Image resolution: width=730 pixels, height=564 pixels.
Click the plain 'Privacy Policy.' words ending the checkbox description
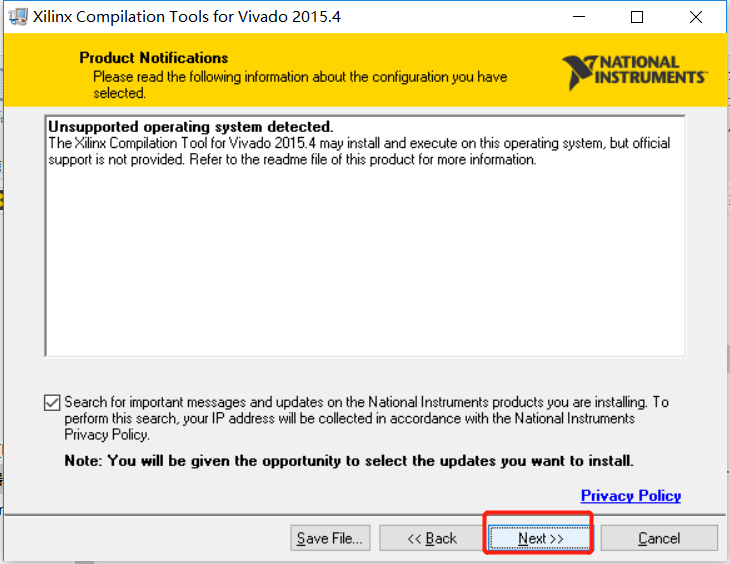107,435
